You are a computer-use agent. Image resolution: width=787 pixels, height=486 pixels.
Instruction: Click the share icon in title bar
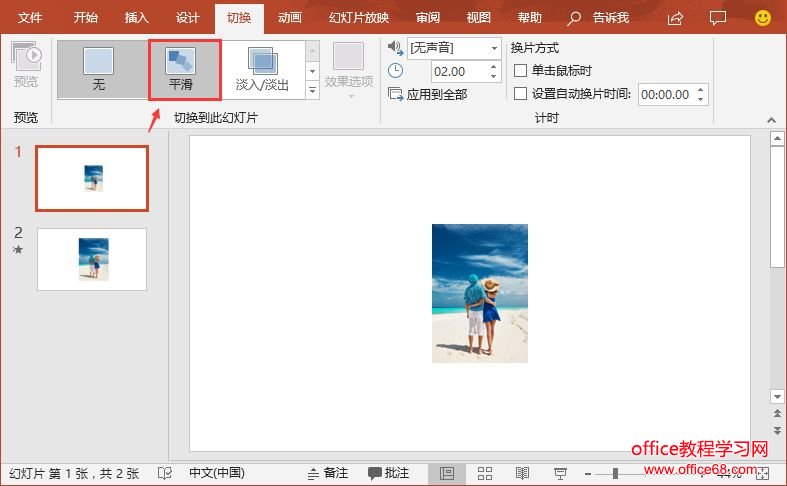[x=675, y=18]
